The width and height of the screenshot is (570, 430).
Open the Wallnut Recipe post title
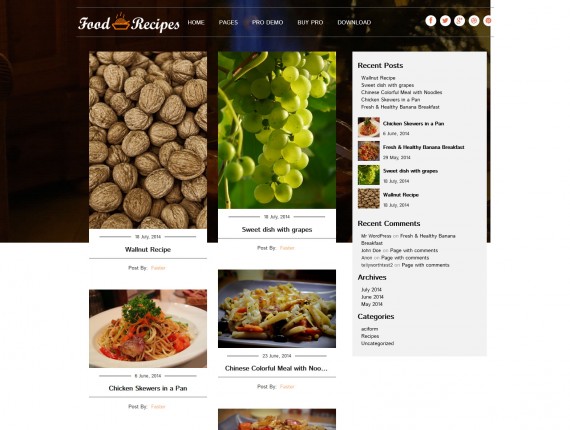point(148,250)
